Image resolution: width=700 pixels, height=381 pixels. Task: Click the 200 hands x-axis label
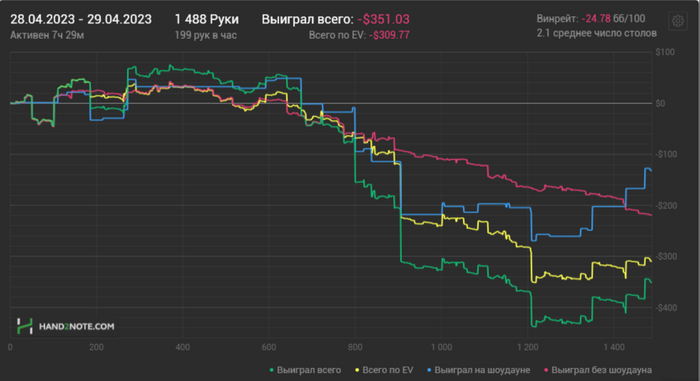point(96,347)
